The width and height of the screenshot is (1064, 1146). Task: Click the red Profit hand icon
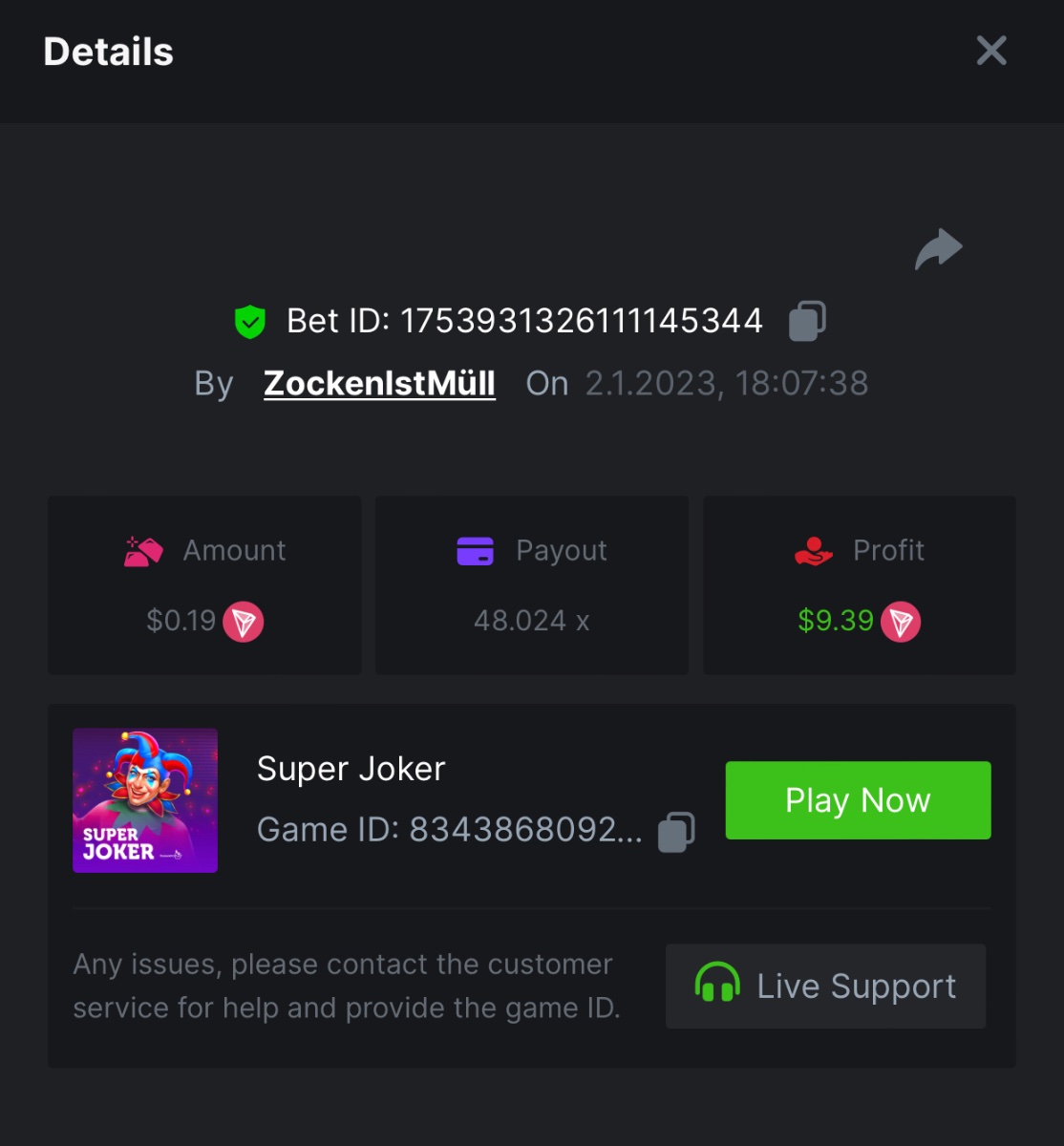[x=814, y=551]
